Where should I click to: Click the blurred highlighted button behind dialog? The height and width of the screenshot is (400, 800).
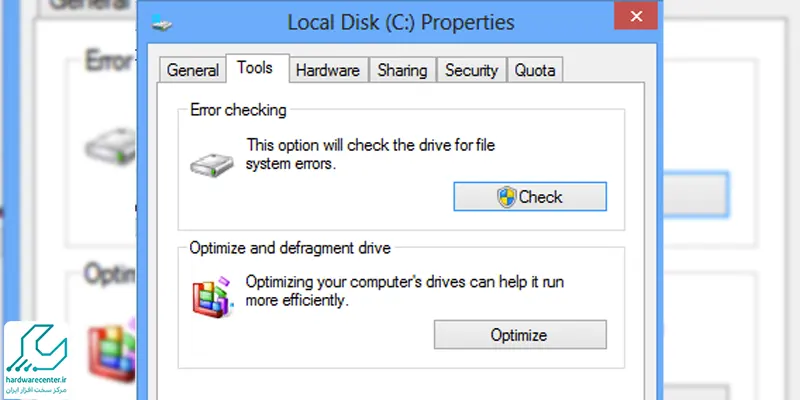(x=695, y=194)
